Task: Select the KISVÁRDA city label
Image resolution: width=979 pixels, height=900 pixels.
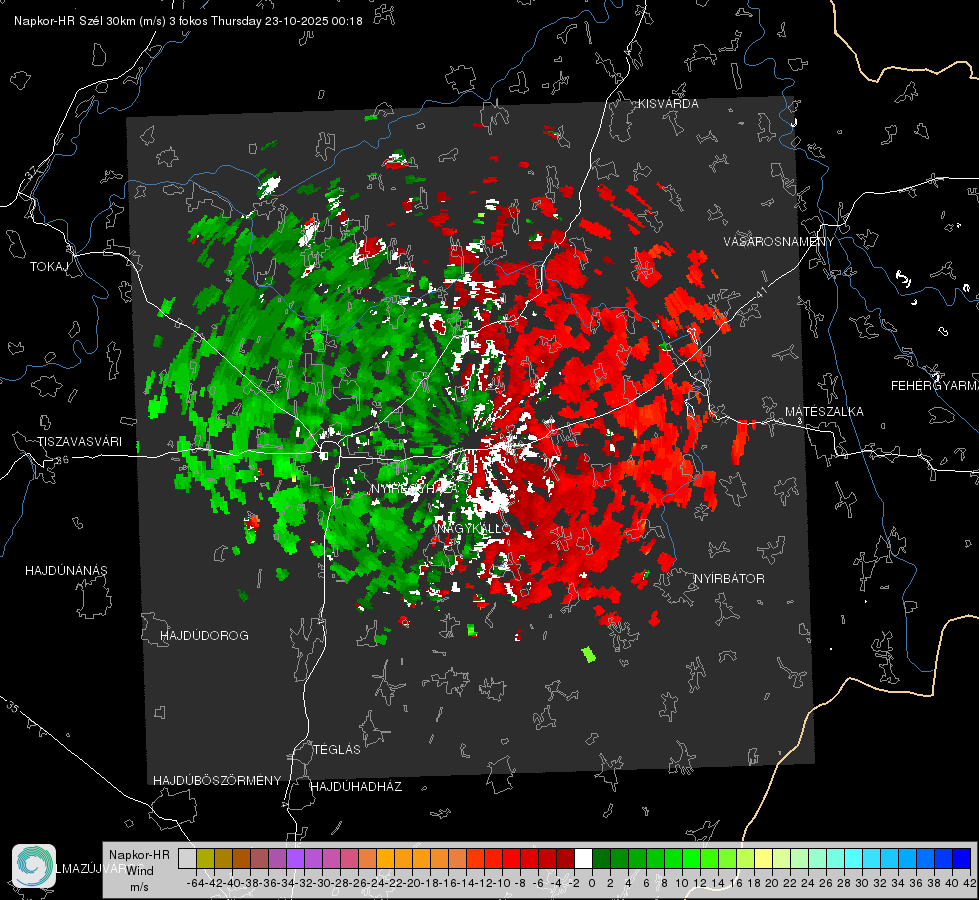Action: click(667, 104)
